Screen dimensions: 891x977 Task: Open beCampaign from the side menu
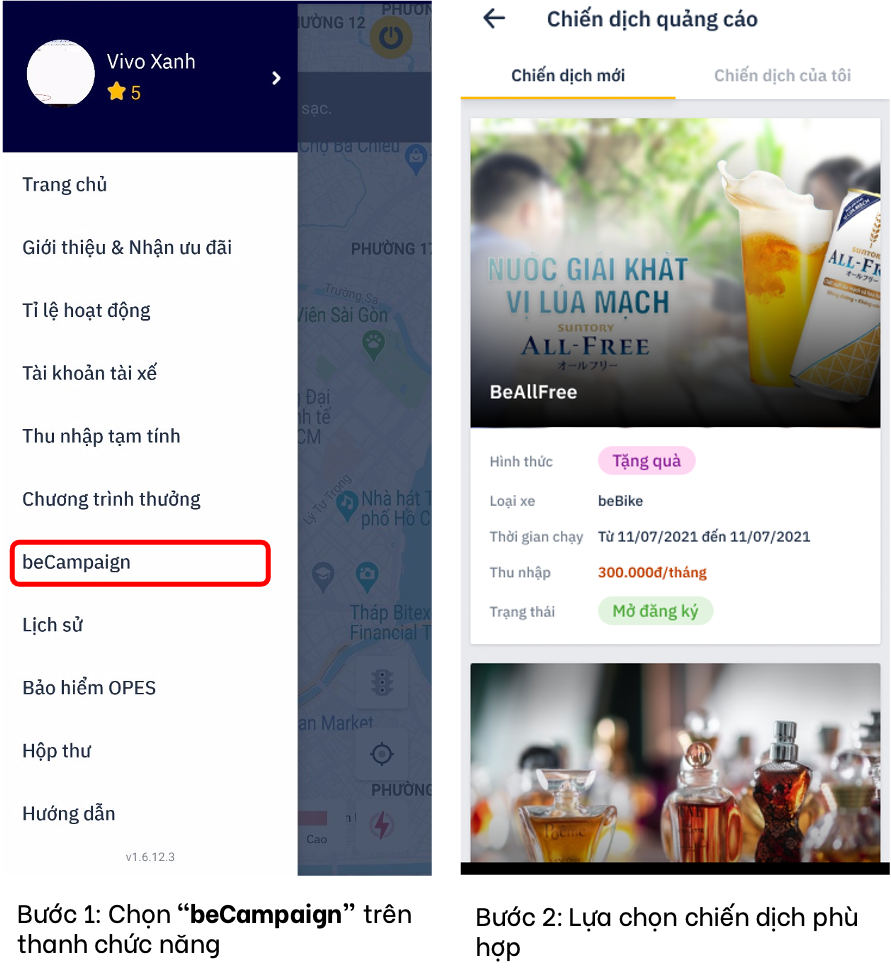click(x=140, y=563)
